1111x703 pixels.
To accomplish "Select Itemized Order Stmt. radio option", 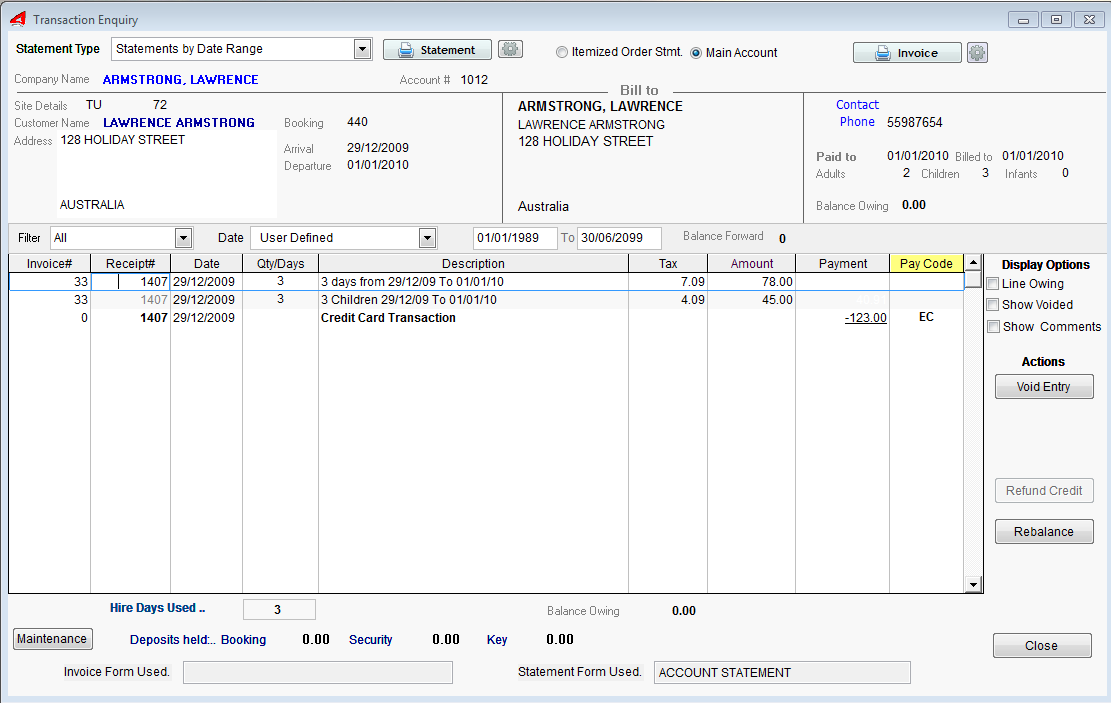I will pyautogui.click(x=562, y=52).
